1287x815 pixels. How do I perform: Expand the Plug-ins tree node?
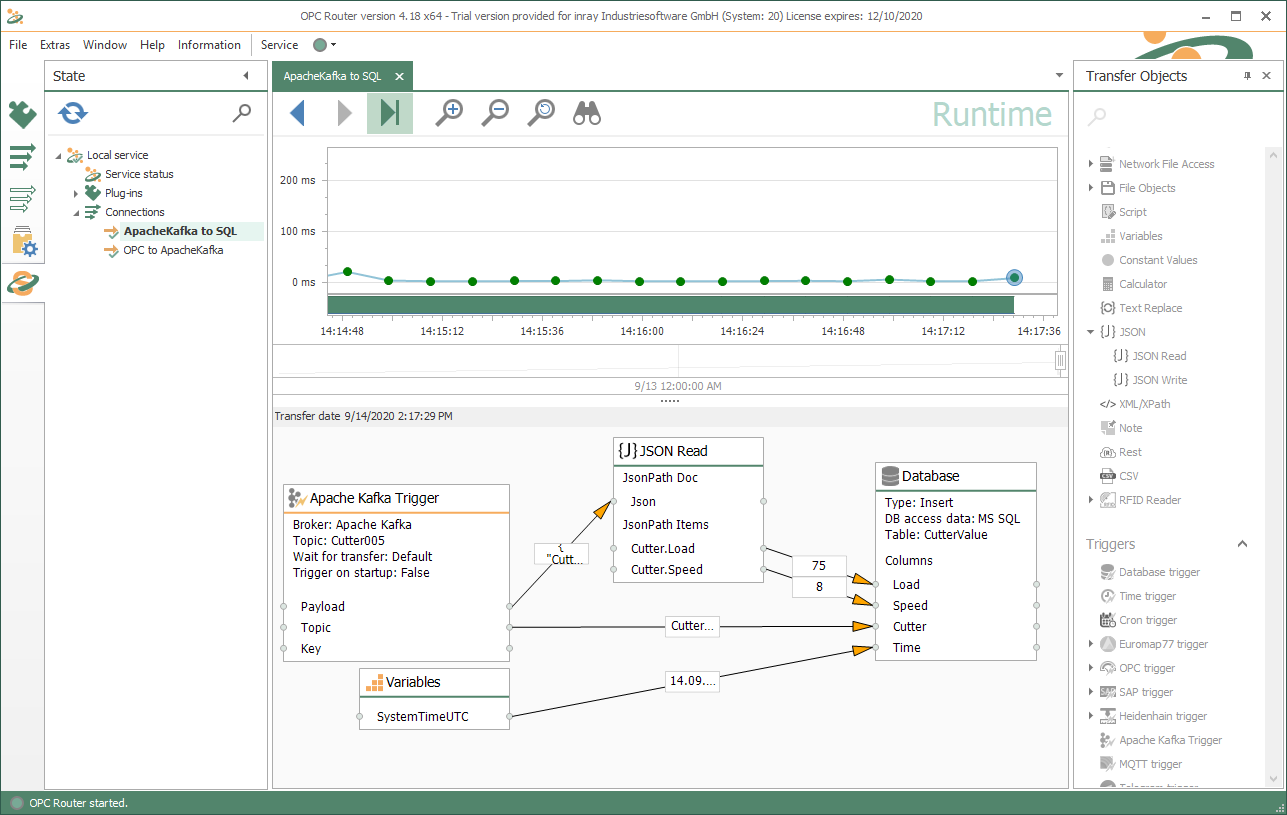tap(76, 193)
